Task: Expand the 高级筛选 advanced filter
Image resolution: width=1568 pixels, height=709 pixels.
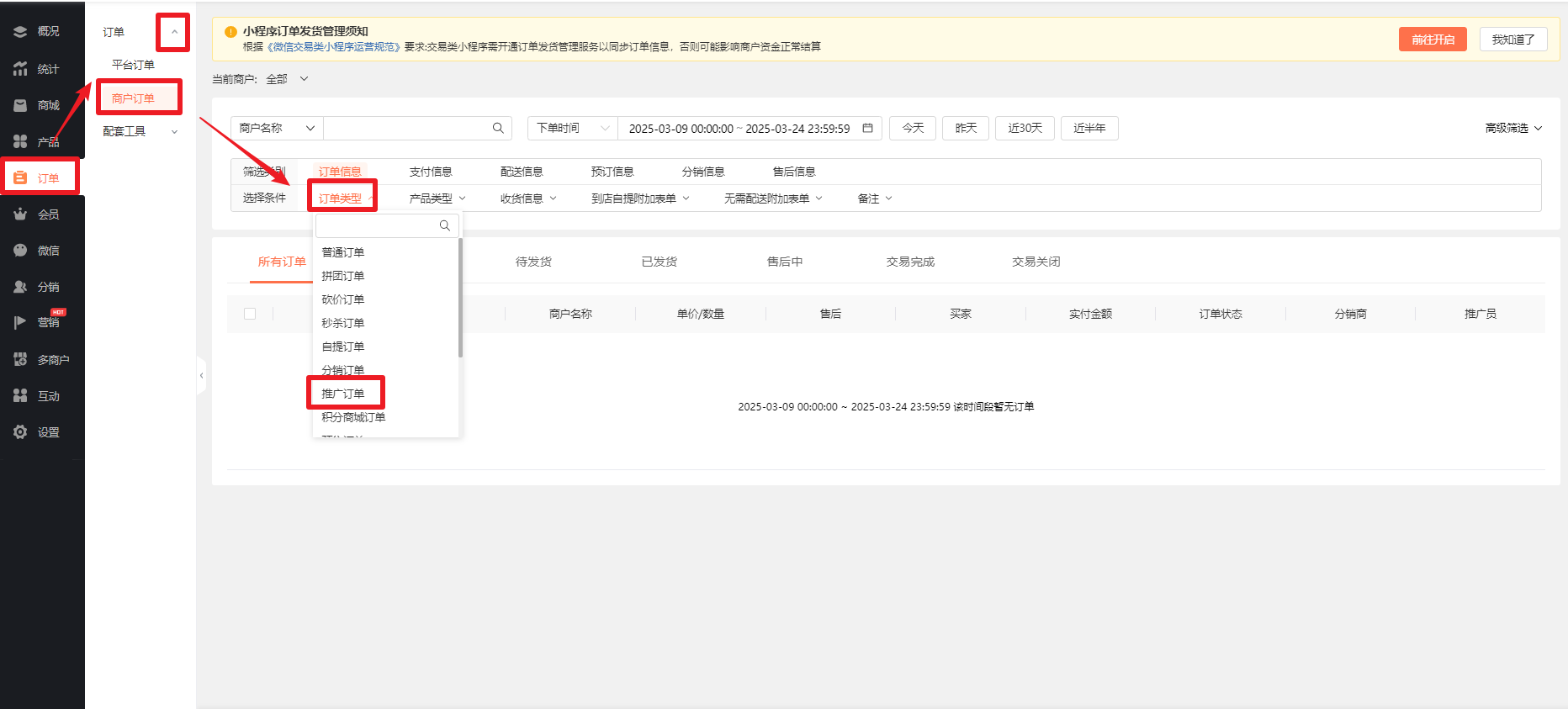Action: pos(1512,128)
